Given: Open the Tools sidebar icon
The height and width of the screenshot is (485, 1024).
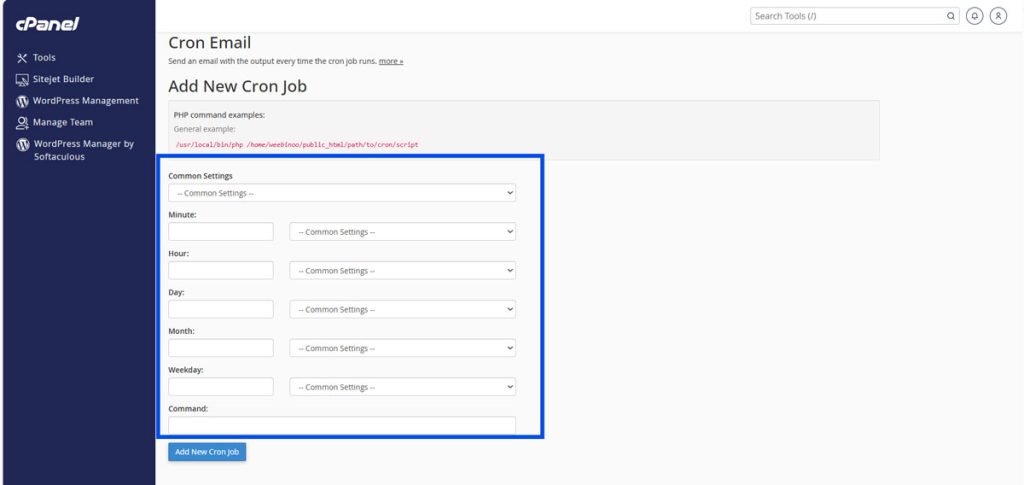Looking at the screenshot, I should point(22,58).
